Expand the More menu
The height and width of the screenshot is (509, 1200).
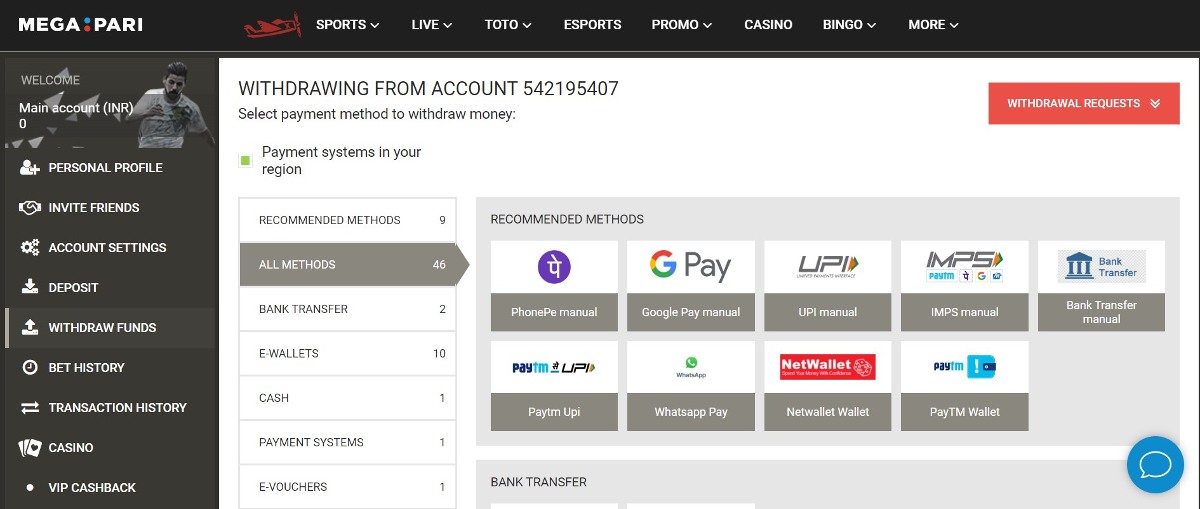(x=934, y=25)
